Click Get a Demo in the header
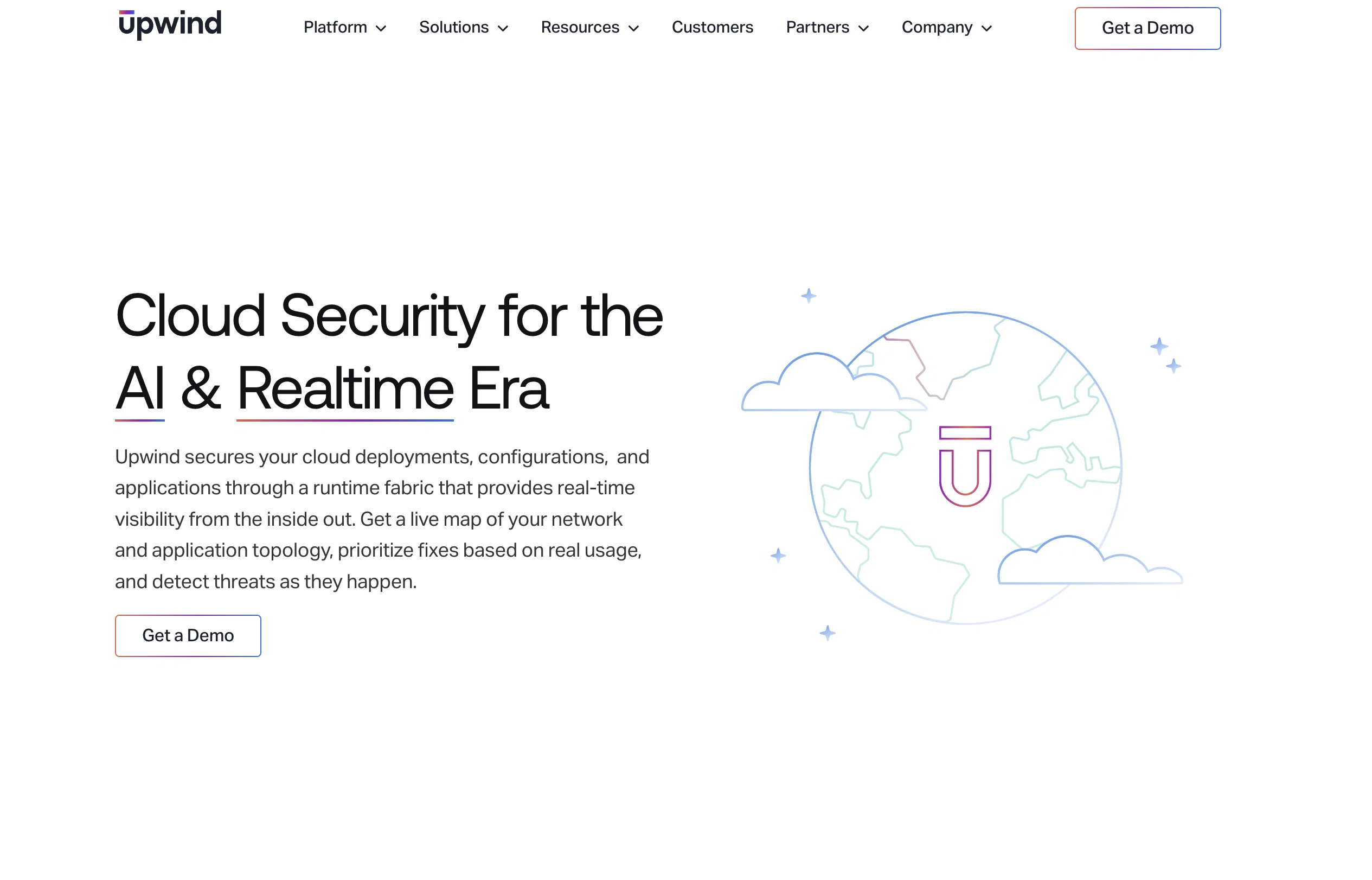 (x=1147, y=28)
